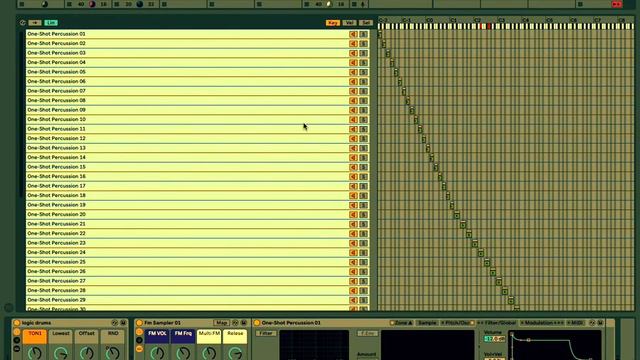Solo the One-Shot Percussion 06 zone
The width and height of the screenshot is (640, 360).
pos(364,82)
